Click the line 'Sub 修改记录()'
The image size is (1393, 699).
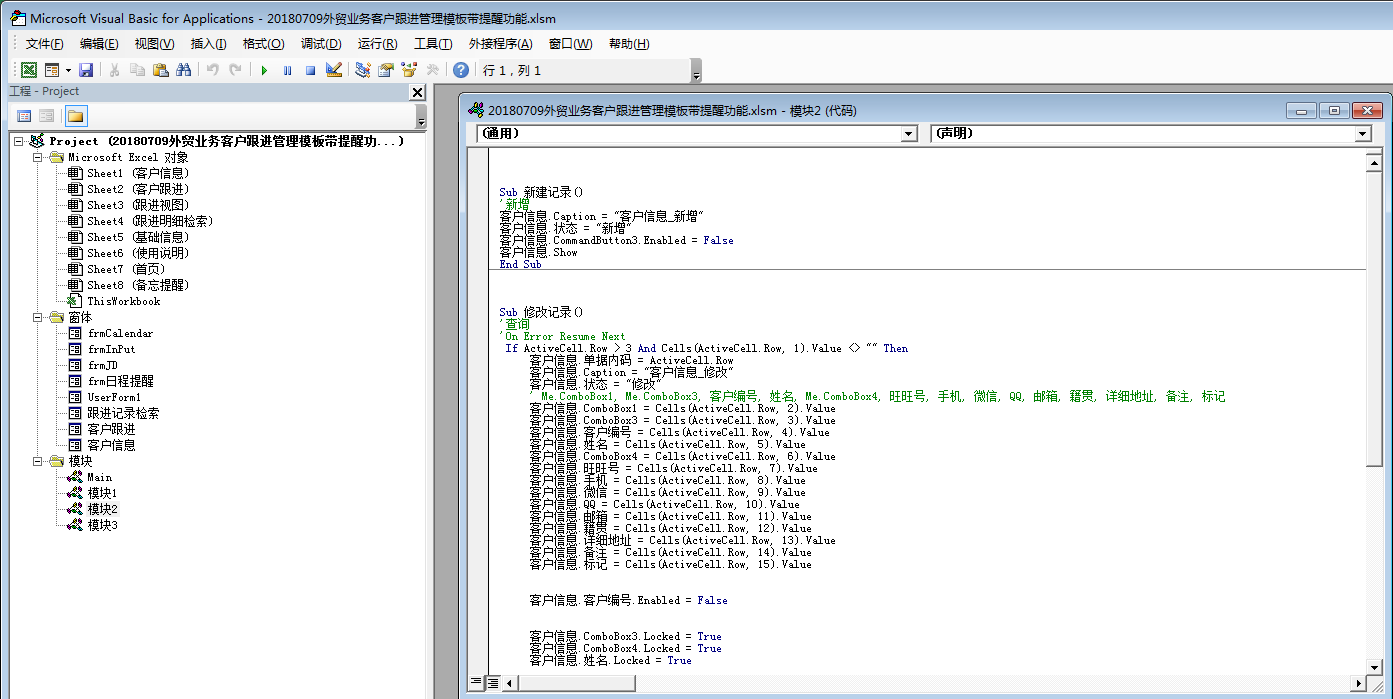click(x=541, y=312)
